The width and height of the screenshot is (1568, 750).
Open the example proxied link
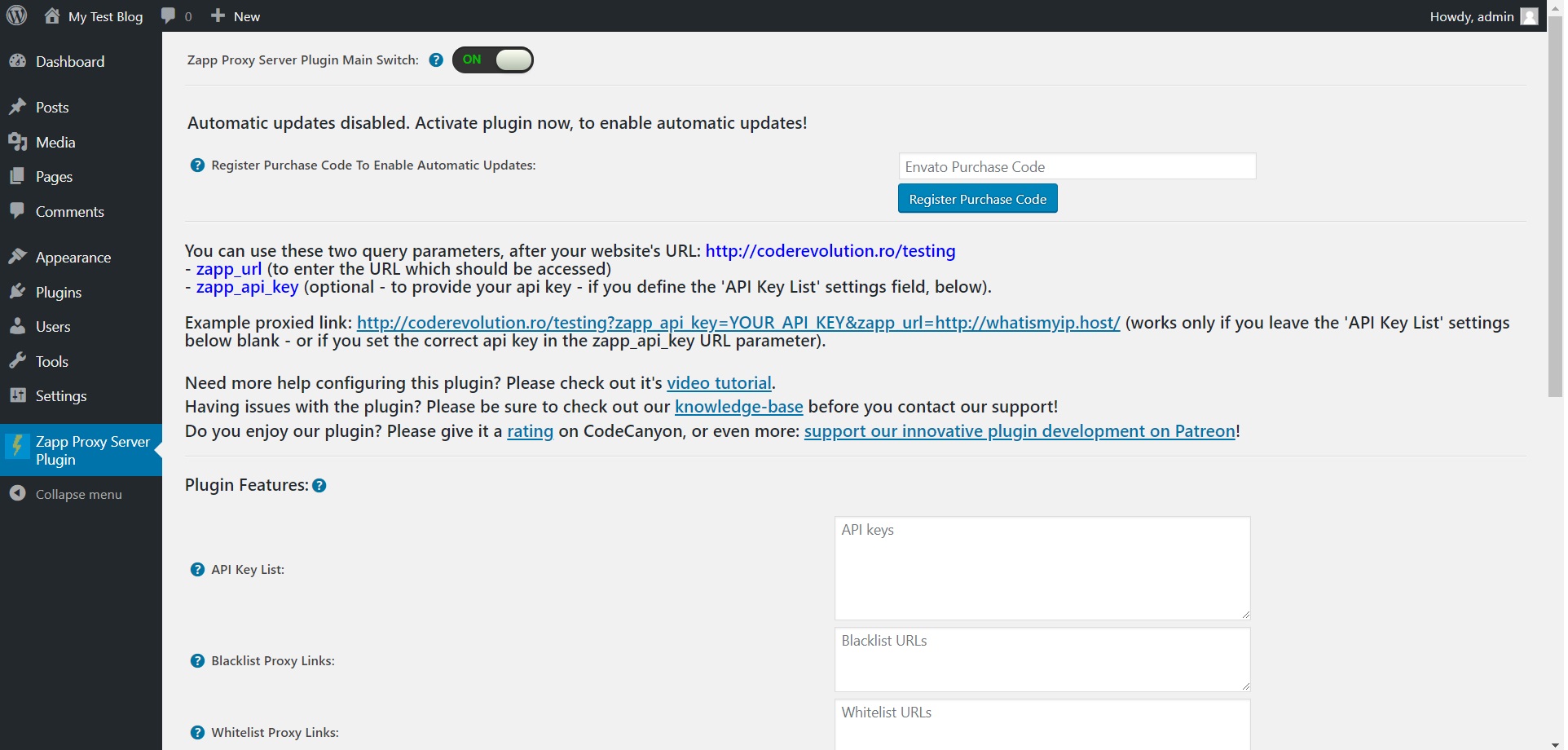pyautogui.click(x=738, y=323)
